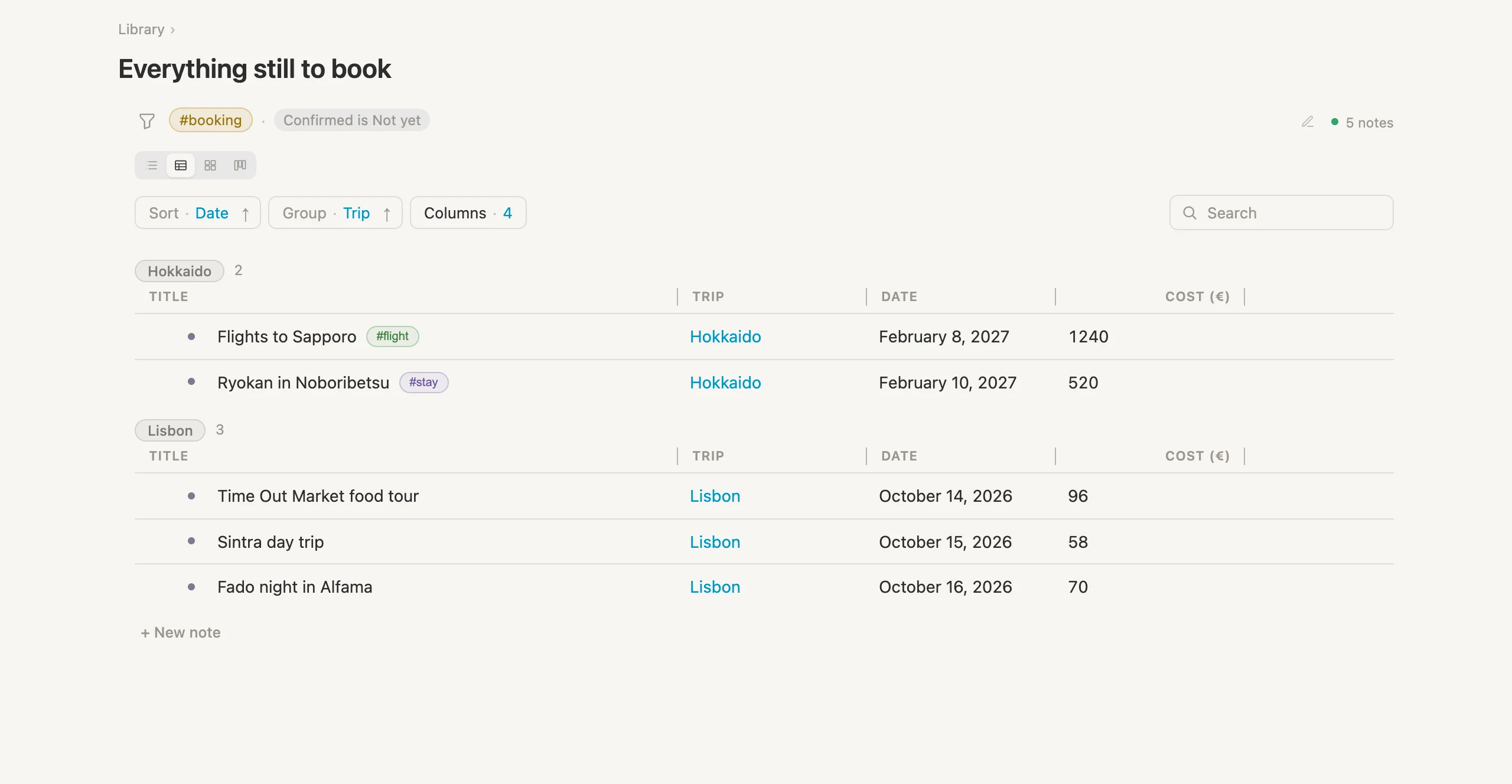Open the Fado night in Alfama note
1512x784 pixels.
295,587
